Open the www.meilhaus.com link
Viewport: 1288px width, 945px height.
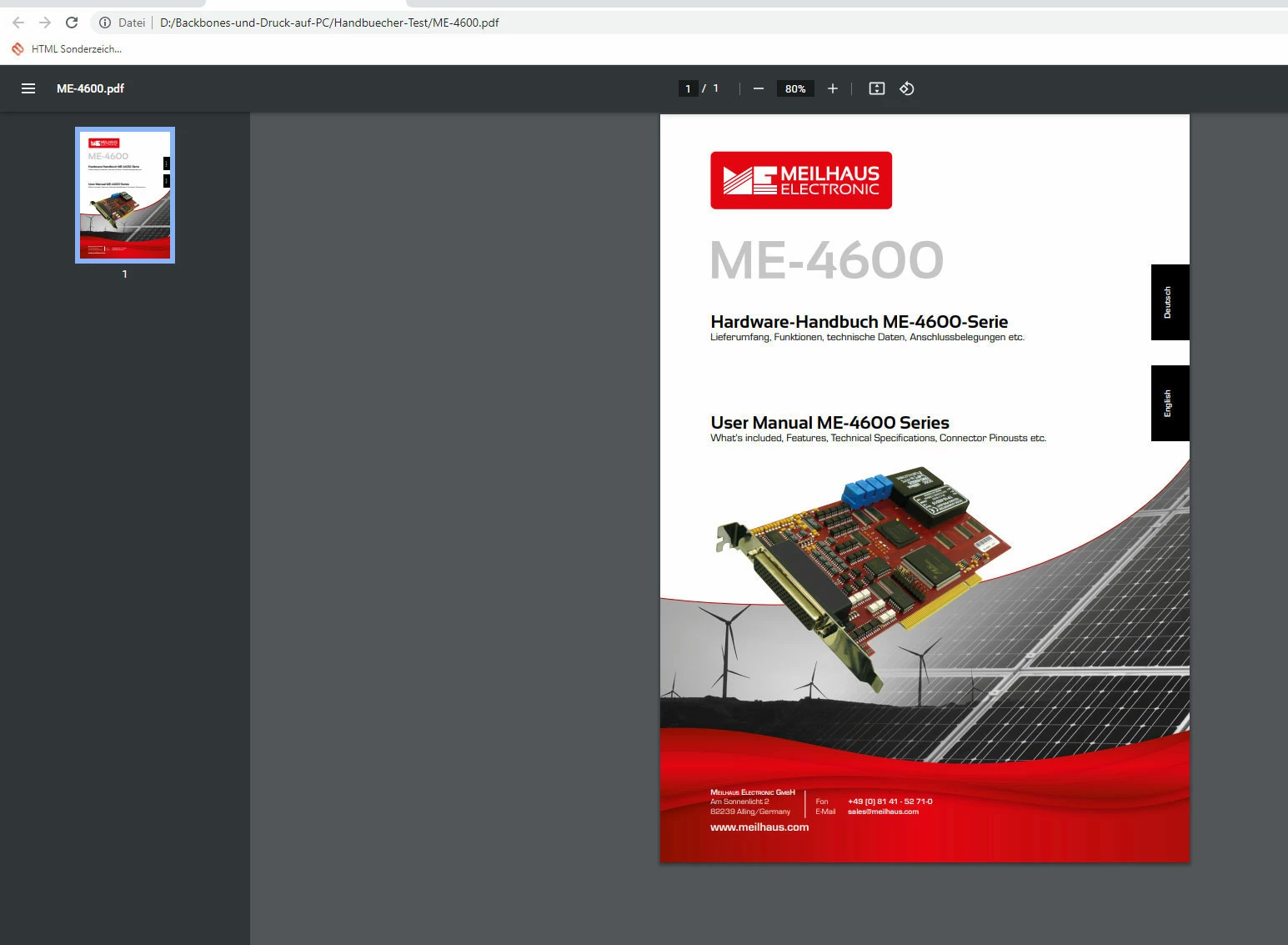pyautogui.click(x=759, y=827)
